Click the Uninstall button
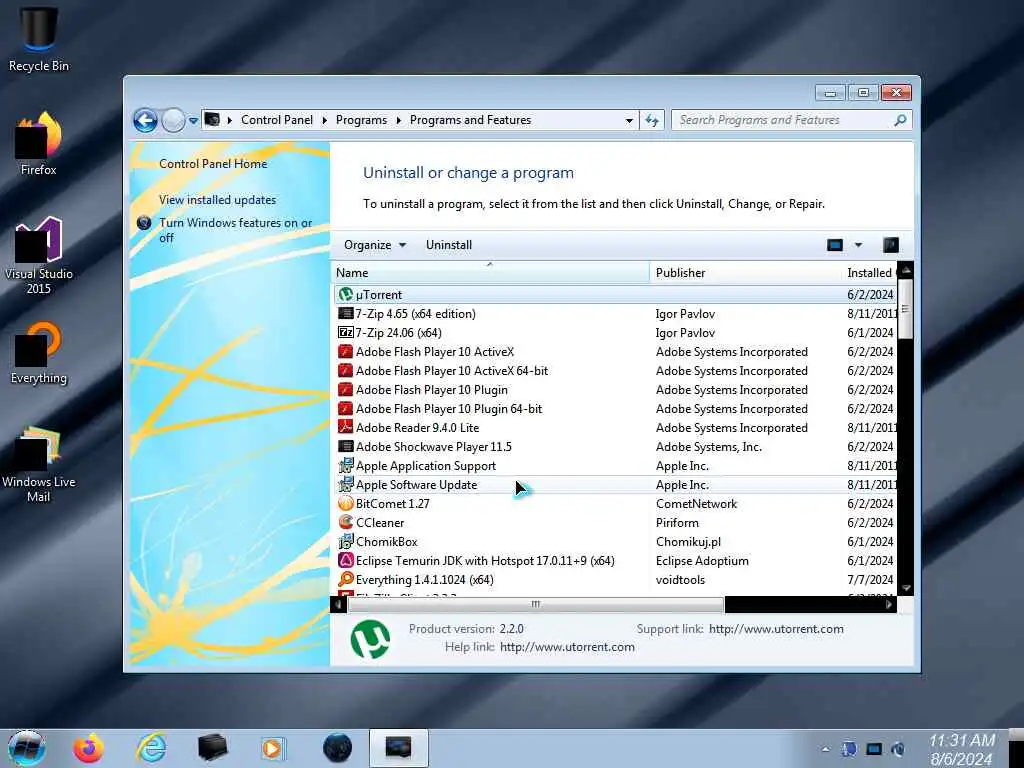 (x=449, y=245)
